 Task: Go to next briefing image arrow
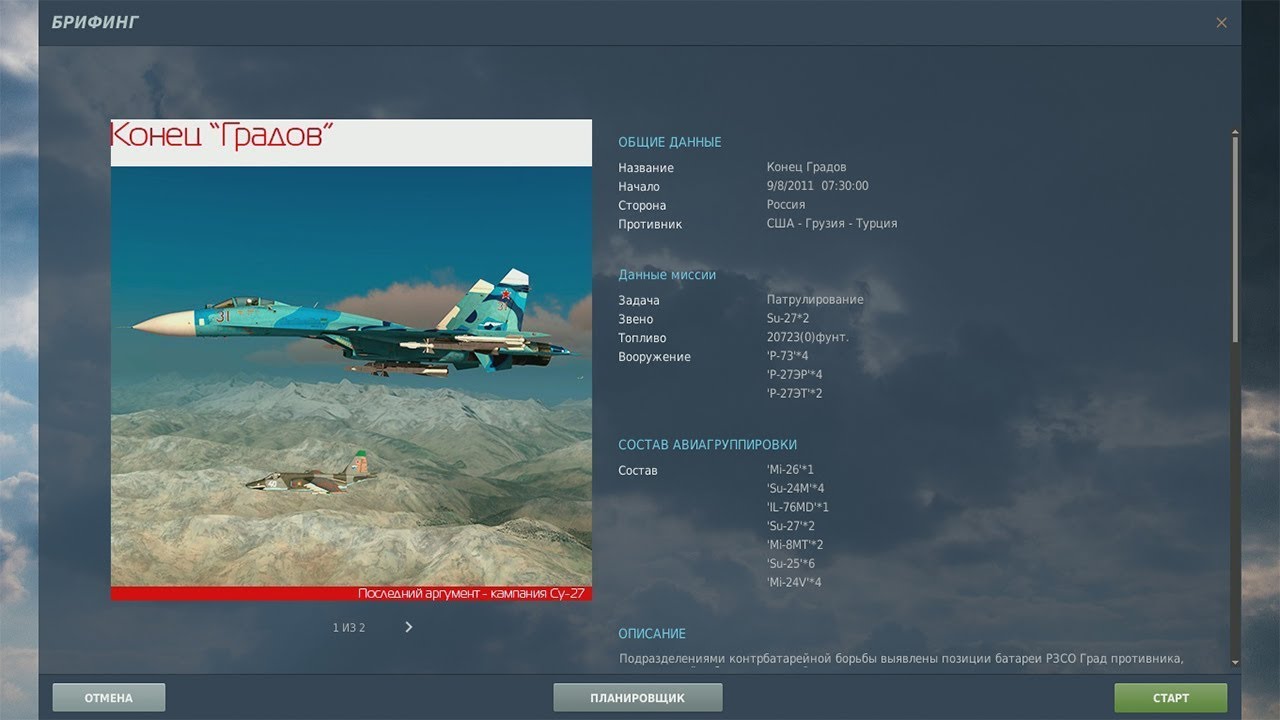pos(408,627)
